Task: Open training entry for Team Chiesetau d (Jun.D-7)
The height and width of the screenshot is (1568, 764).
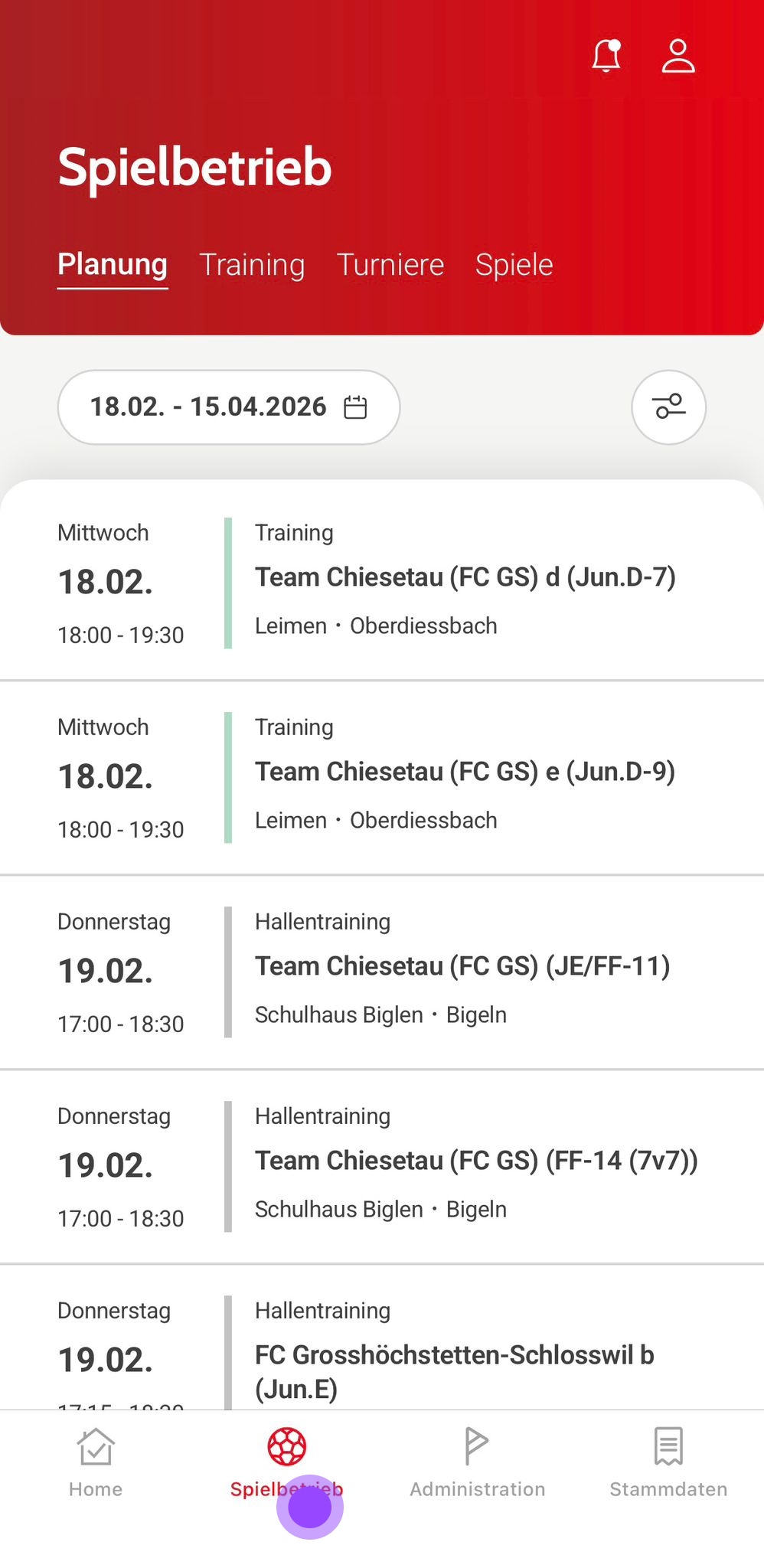Action: click(x=465, y=578)
